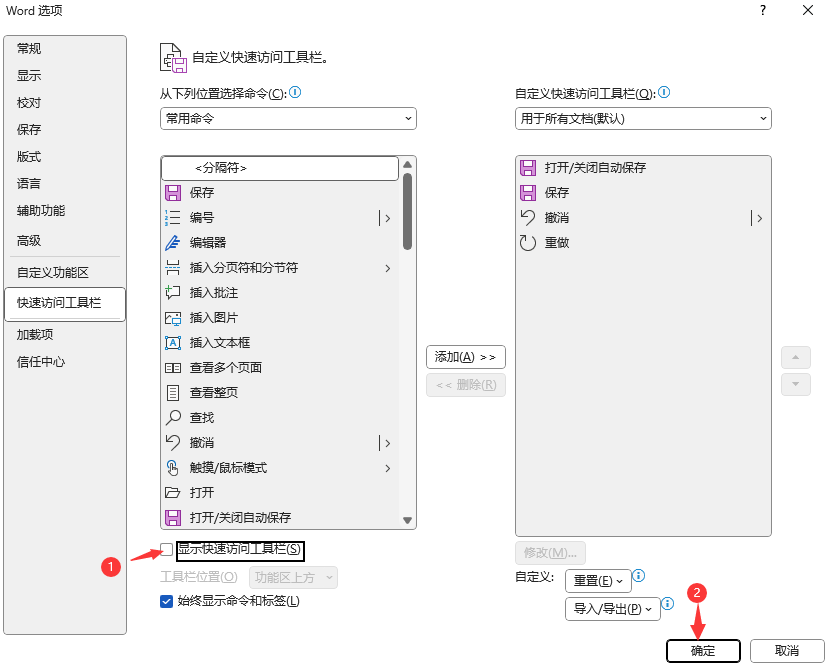Click the Open folder icon in the command list
Screen dimensions: 828x670
[172, 493]
